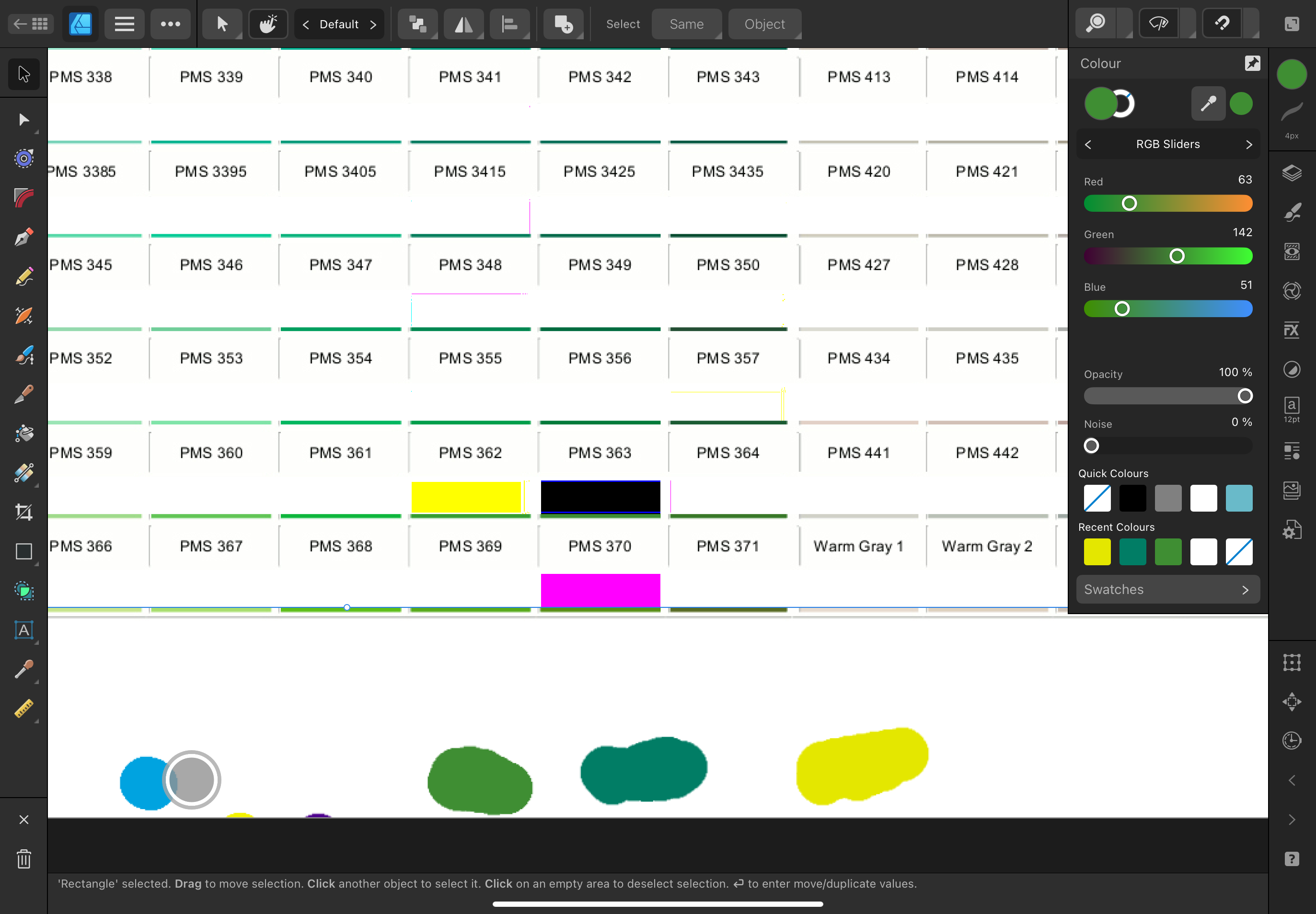Click the Object selection button

click(x=764, y=24)
